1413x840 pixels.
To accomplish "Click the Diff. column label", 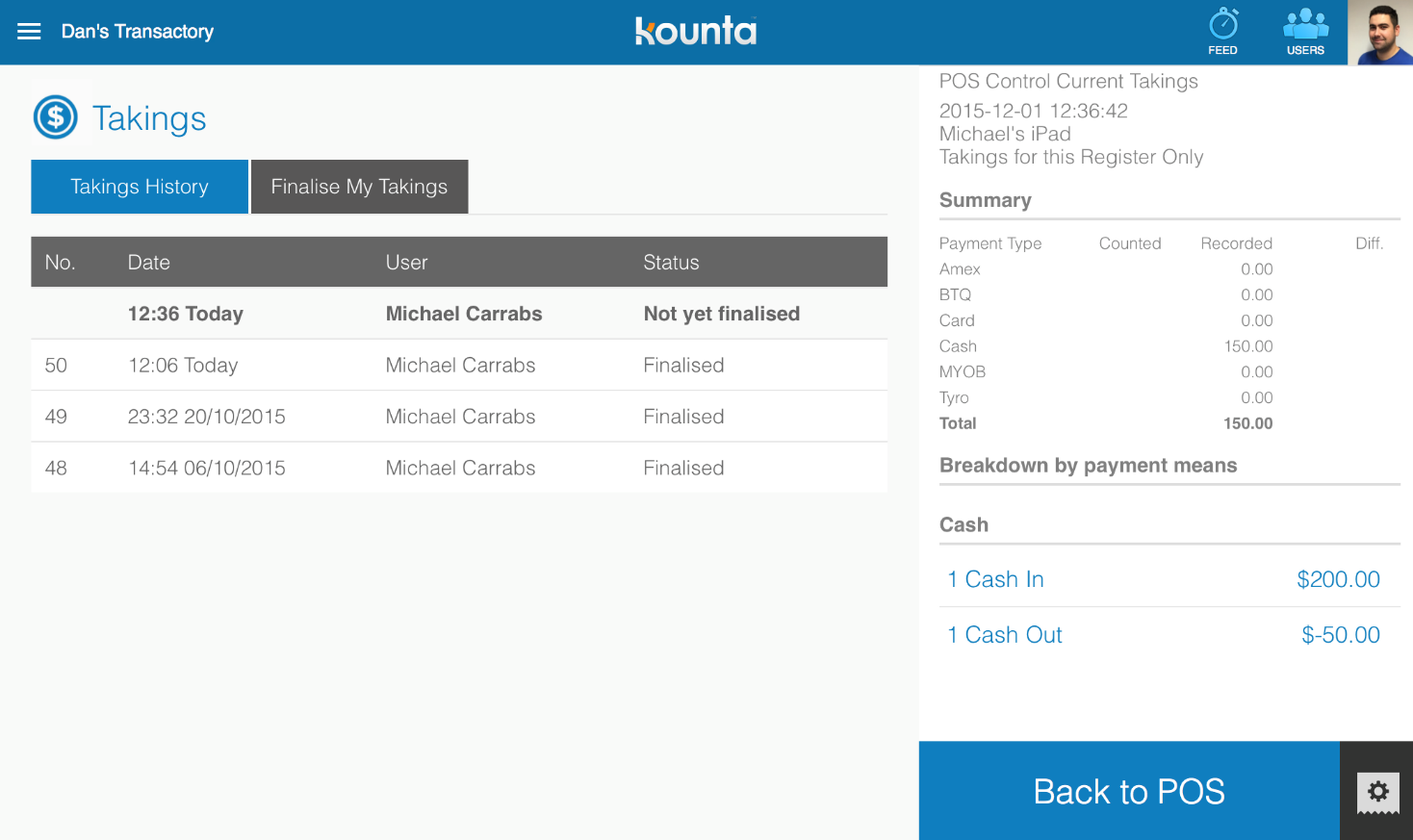I will point(1370,243).
